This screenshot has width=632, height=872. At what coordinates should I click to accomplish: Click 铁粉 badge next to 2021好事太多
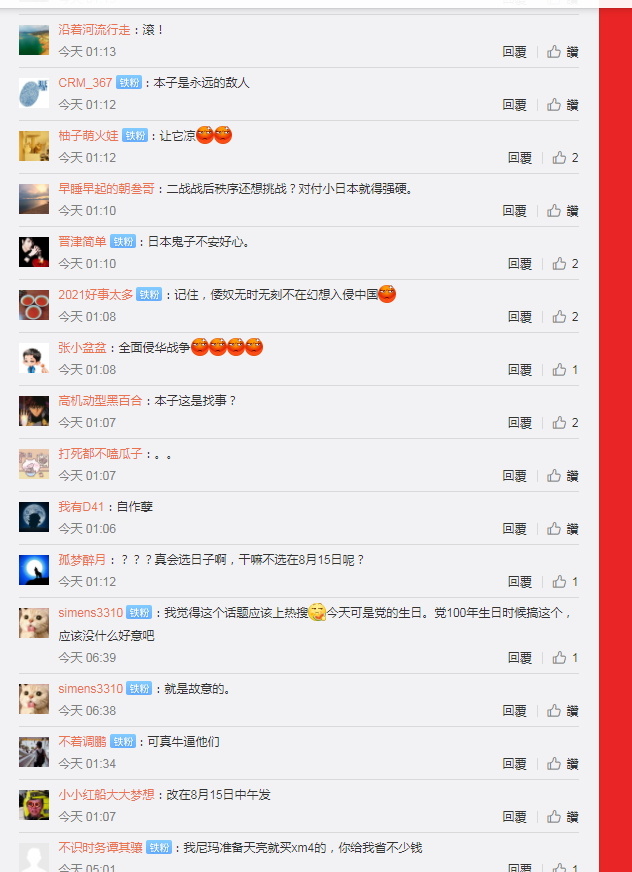[x=149, y=295]
